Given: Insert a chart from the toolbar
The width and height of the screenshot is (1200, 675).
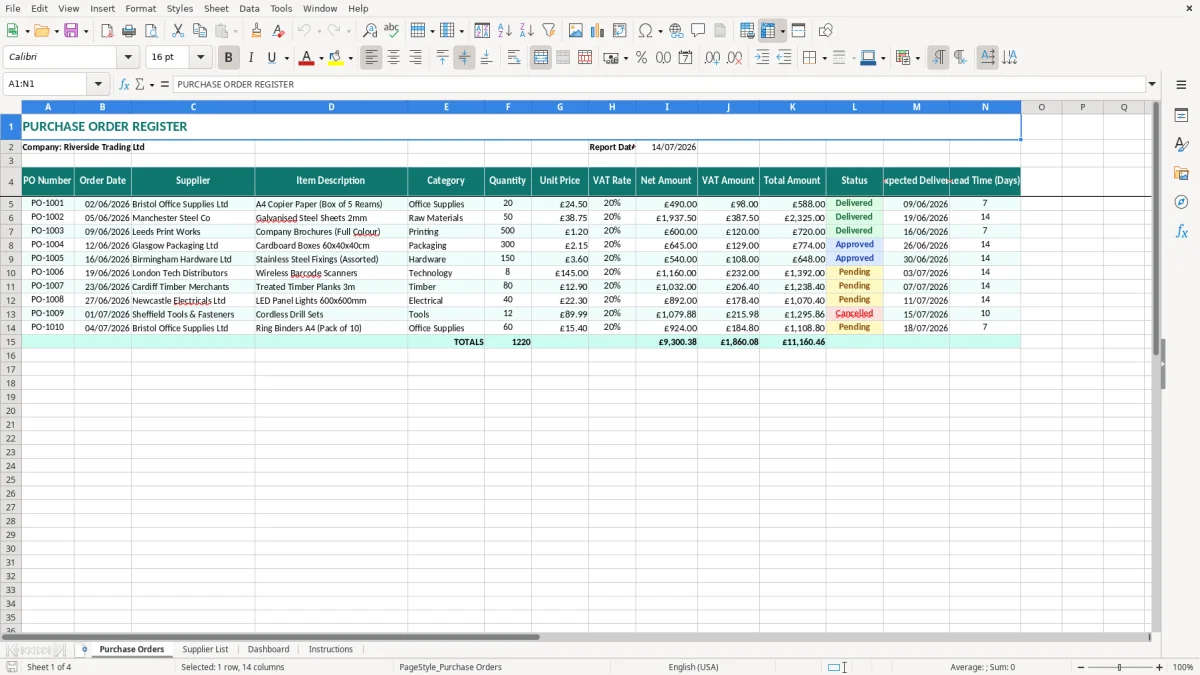Looking at the screenshot, I should coord(598,31).
